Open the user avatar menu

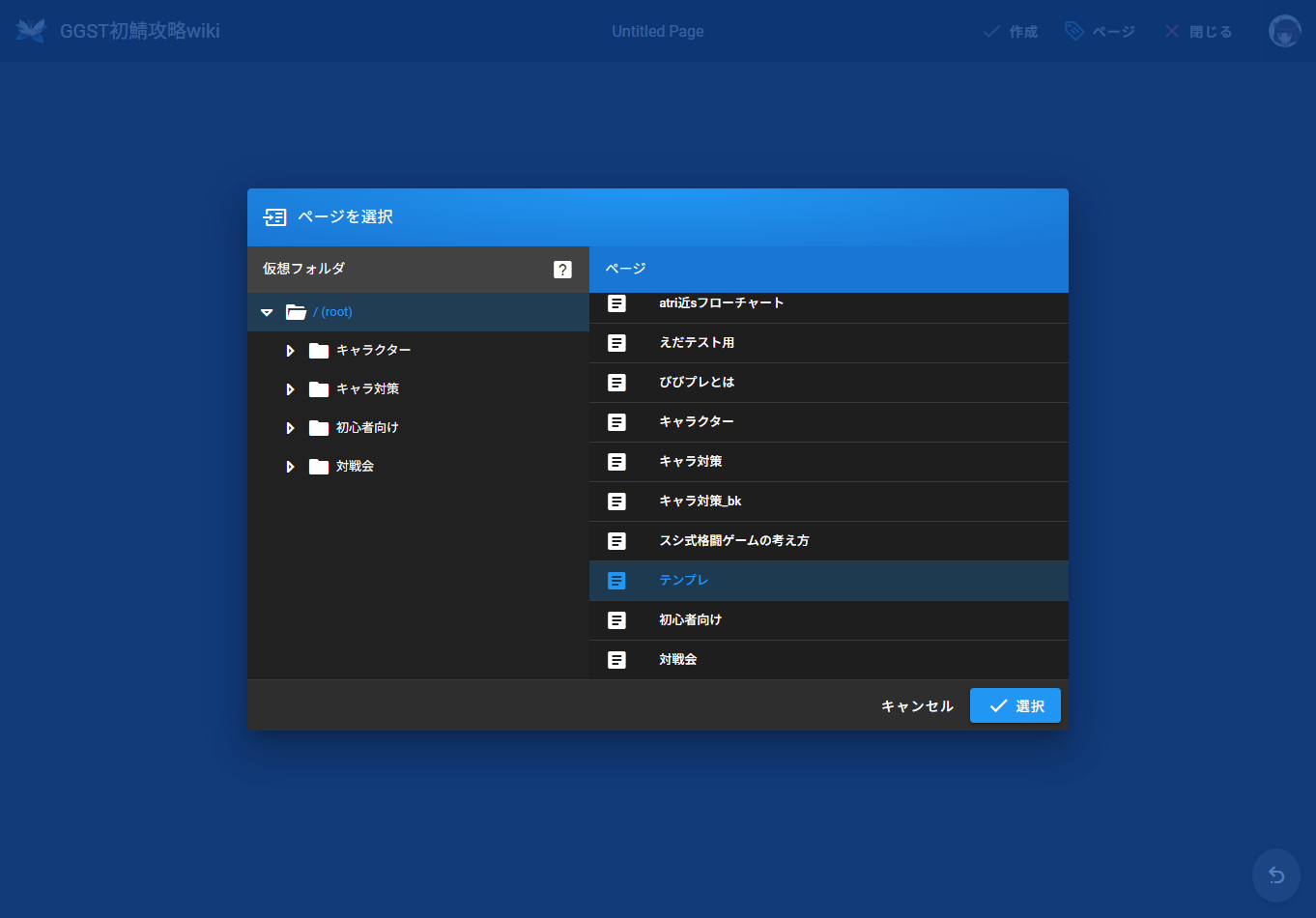coord(1284,31)
